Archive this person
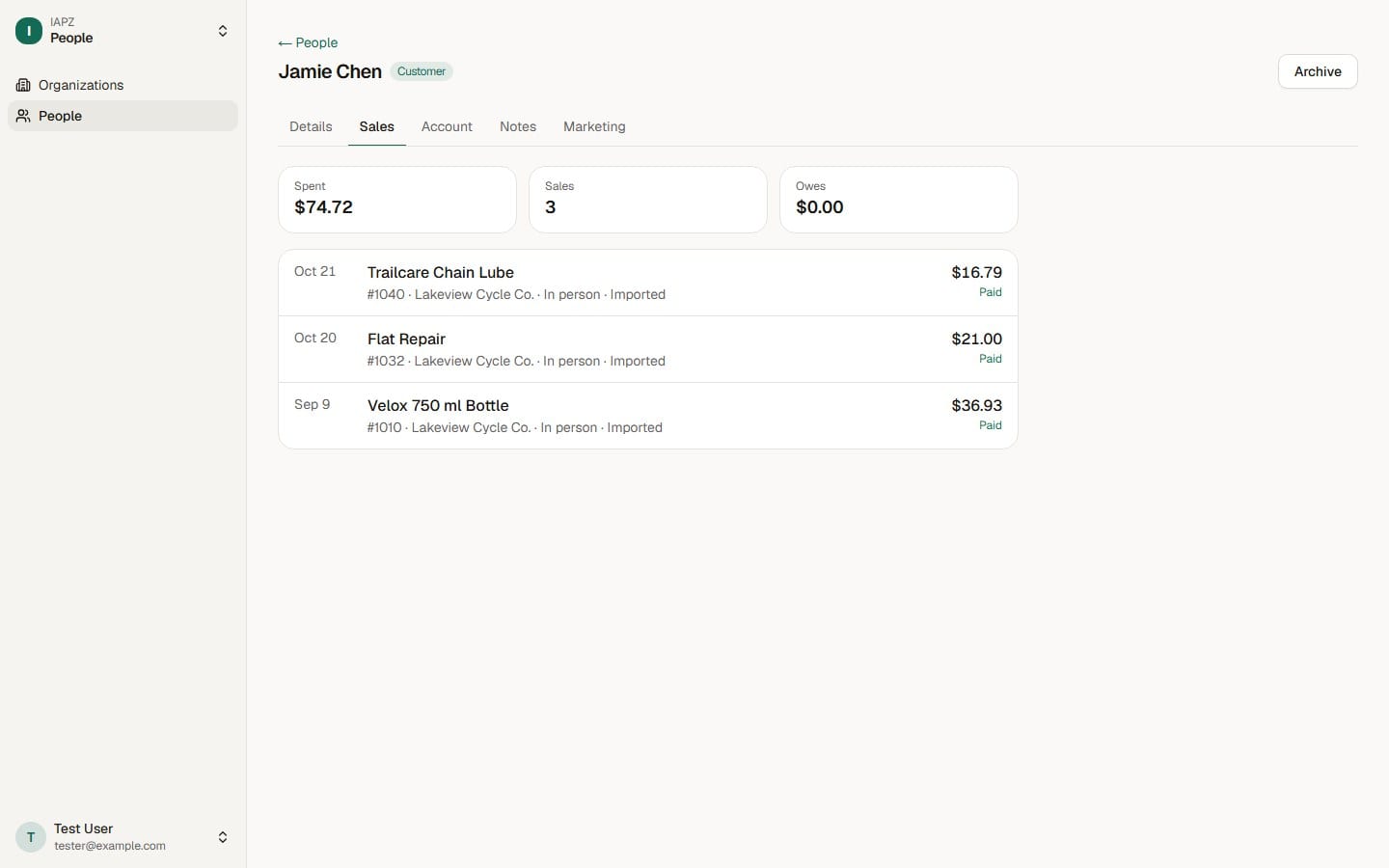The height and width of the screenshot is (868, 1389). tap(1318, 71)
